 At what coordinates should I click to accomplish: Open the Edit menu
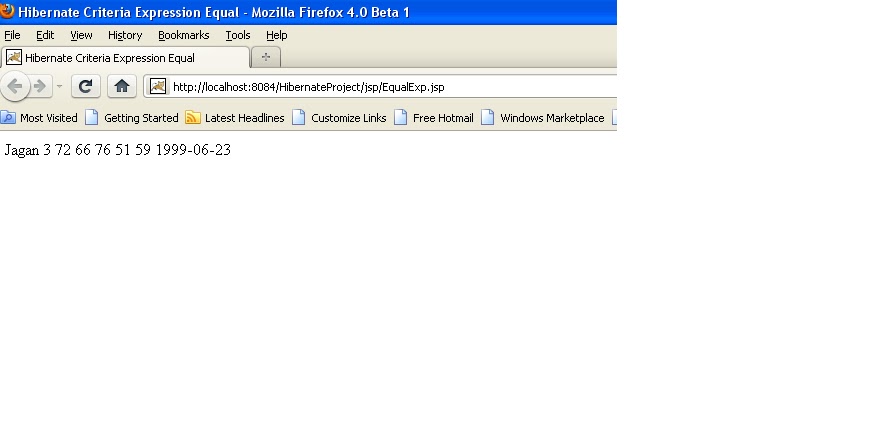pyautogui.click(x=45, y=35)
